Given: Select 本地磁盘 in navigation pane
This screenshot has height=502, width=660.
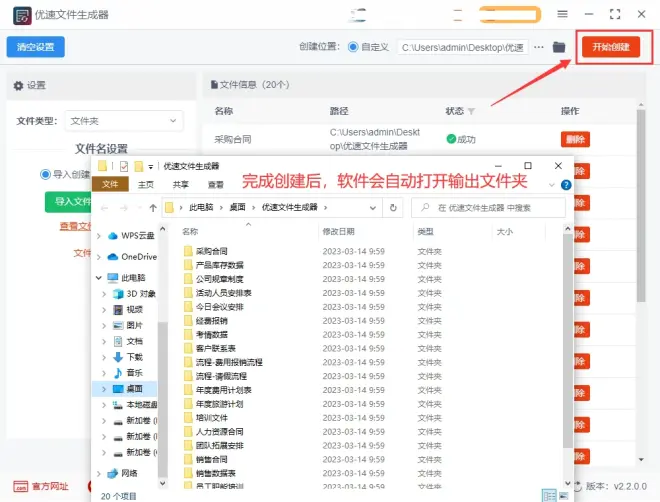Looking at the screenshot, I should [135, 405].
